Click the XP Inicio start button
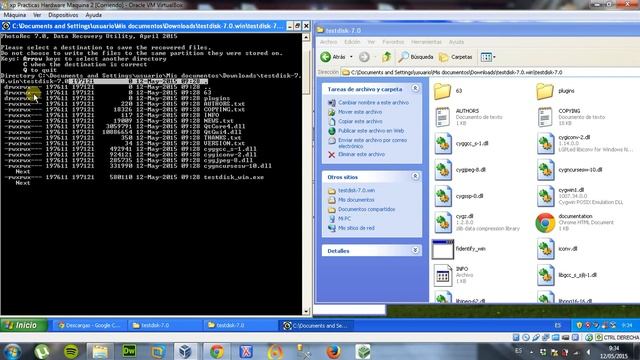The height and width of the screenshot is (360, 640). point(24,325)
